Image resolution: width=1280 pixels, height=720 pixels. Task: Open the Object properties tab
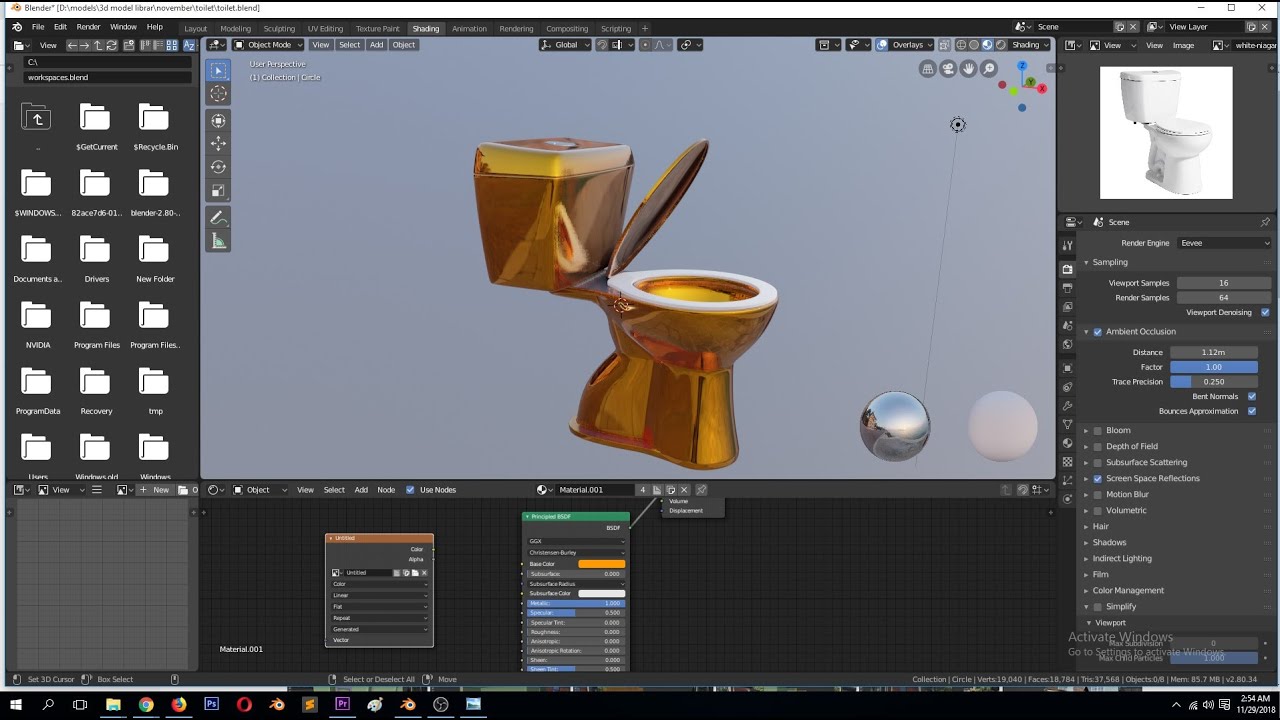click(x=1067, y=368)
